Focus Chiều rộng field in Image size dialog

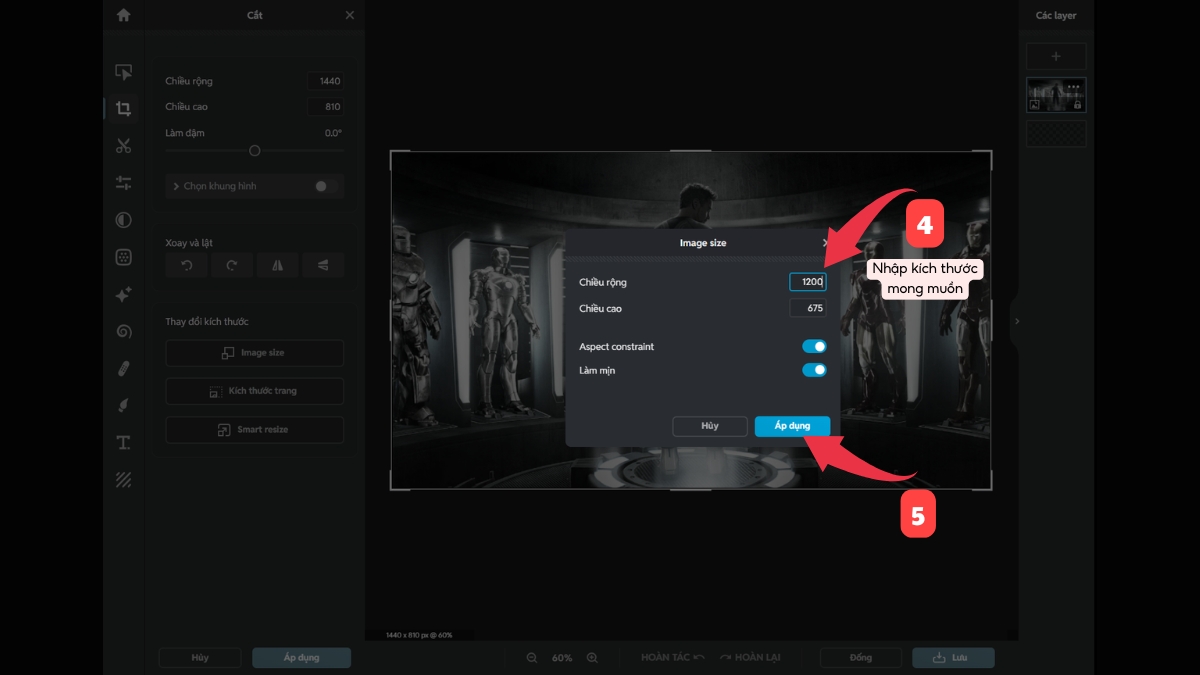(808, 283)
